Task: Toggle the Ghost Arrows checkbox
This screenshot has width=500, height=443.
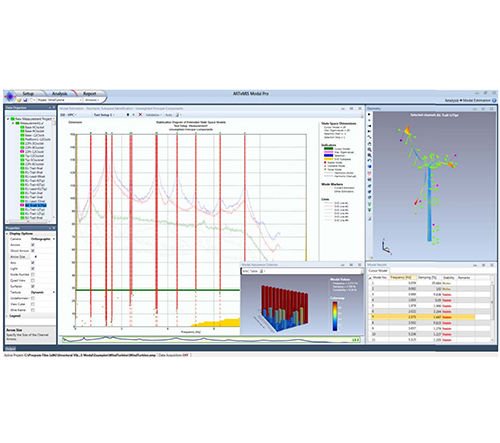Action: (x=33, y=251)
